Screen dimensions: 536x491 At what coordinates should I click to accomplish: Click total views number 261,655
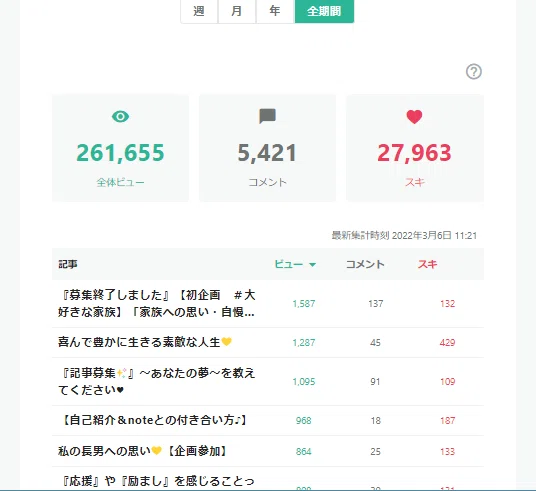pos(120,152)
